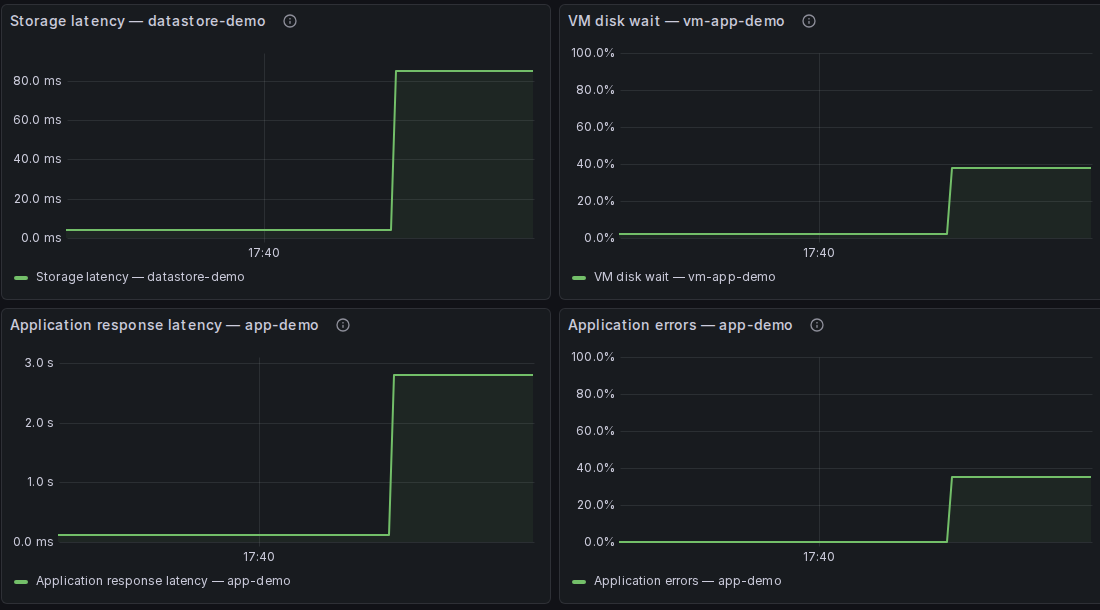Pick the green legend color swatch for Storage latency
This screenshot has width=1100, height=610.
click(21, 278)
